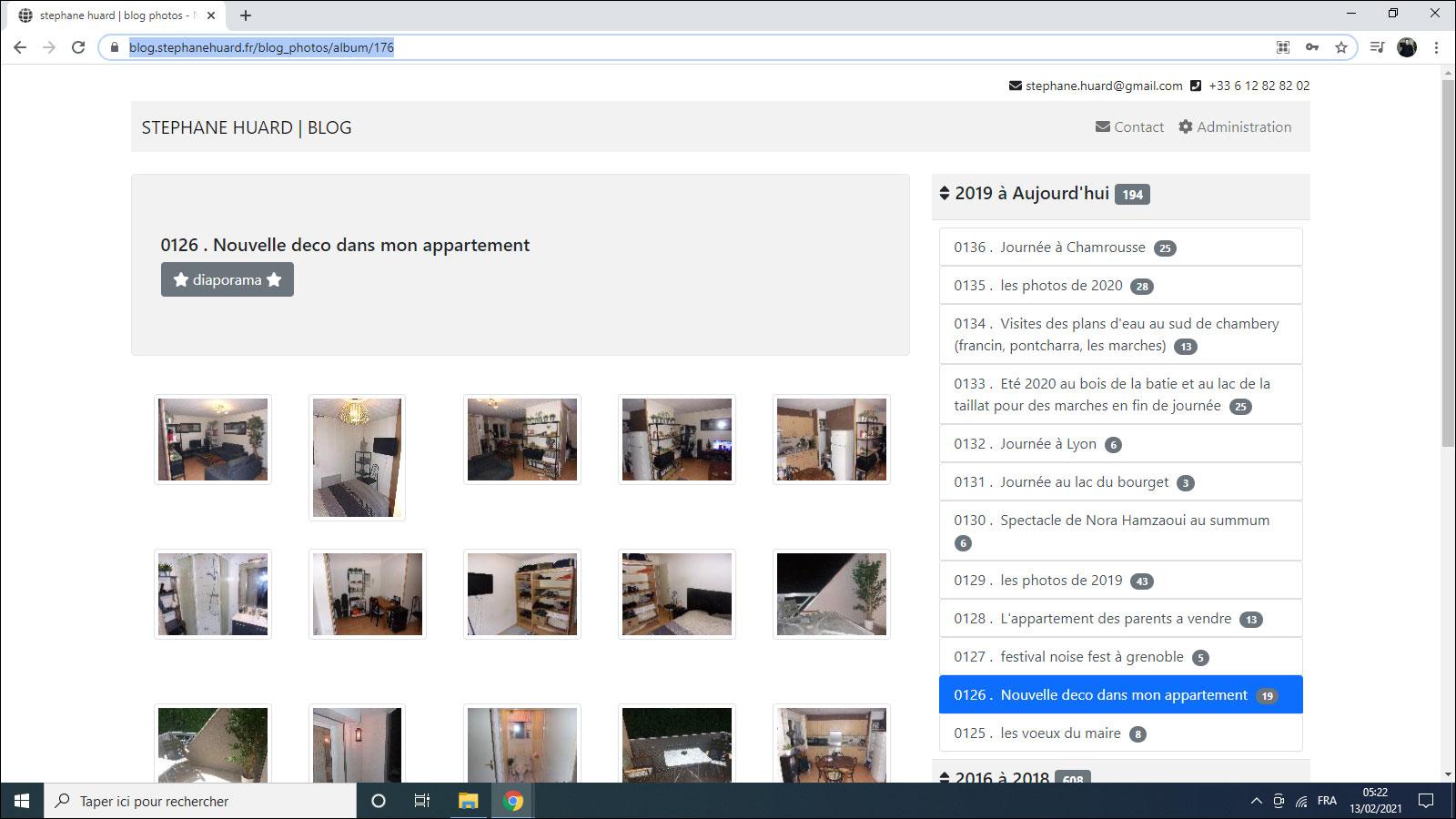The height and width of the screenshot is (819, 1456).
Task: Open File Explorer from the taskbar
Action: pyautogui.click(x=468, y=801)
